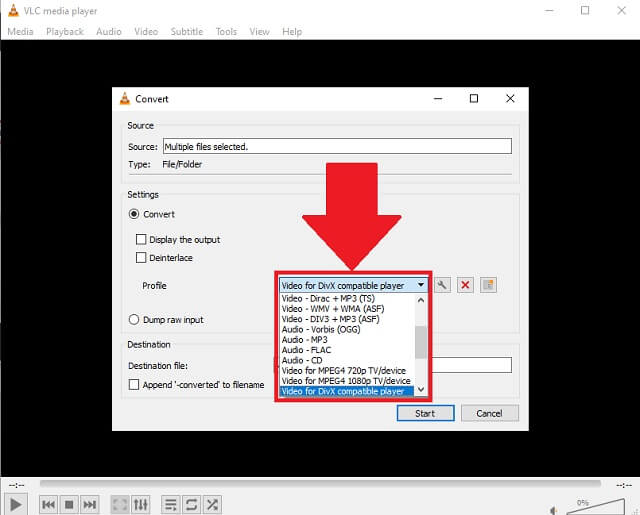Minimize the Convert dialog
Screen dimensions: 640x515
point(438,99)
